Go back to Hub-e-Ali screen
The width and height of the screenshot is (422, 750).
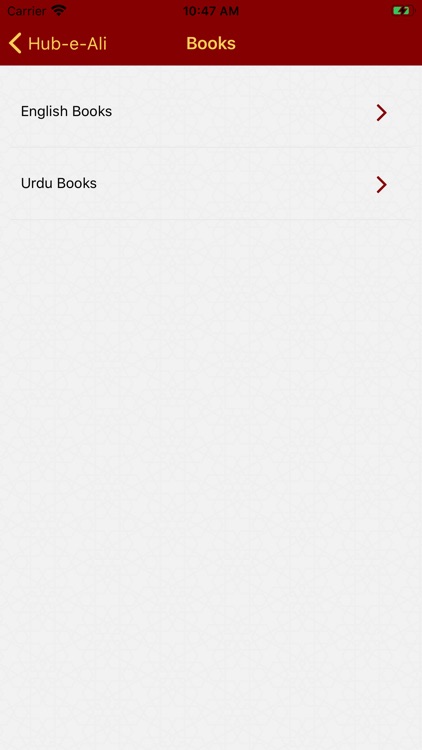point(57,44)
